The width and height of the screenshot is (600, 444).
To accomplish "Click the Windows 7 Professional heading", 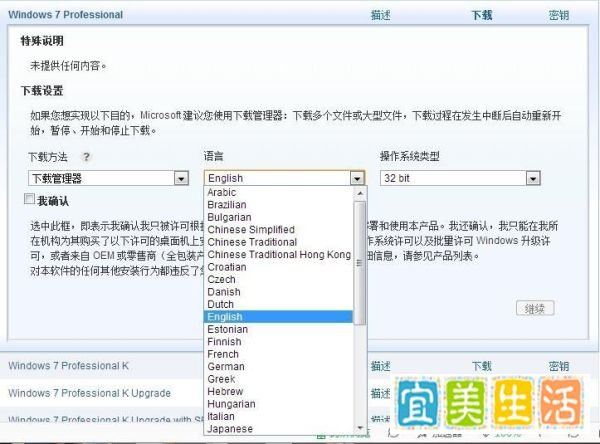I will pos(65,15).
